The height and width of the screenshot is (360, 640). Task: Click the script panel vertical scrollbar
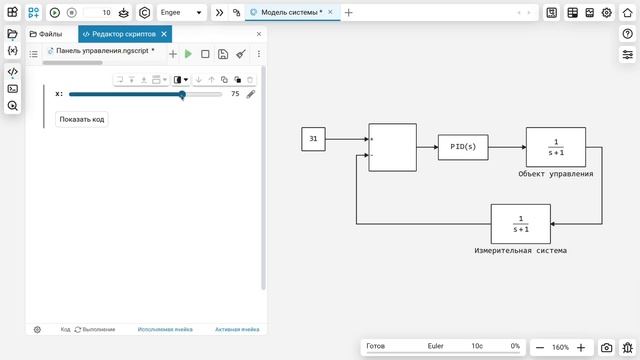[x=263, y=178]
